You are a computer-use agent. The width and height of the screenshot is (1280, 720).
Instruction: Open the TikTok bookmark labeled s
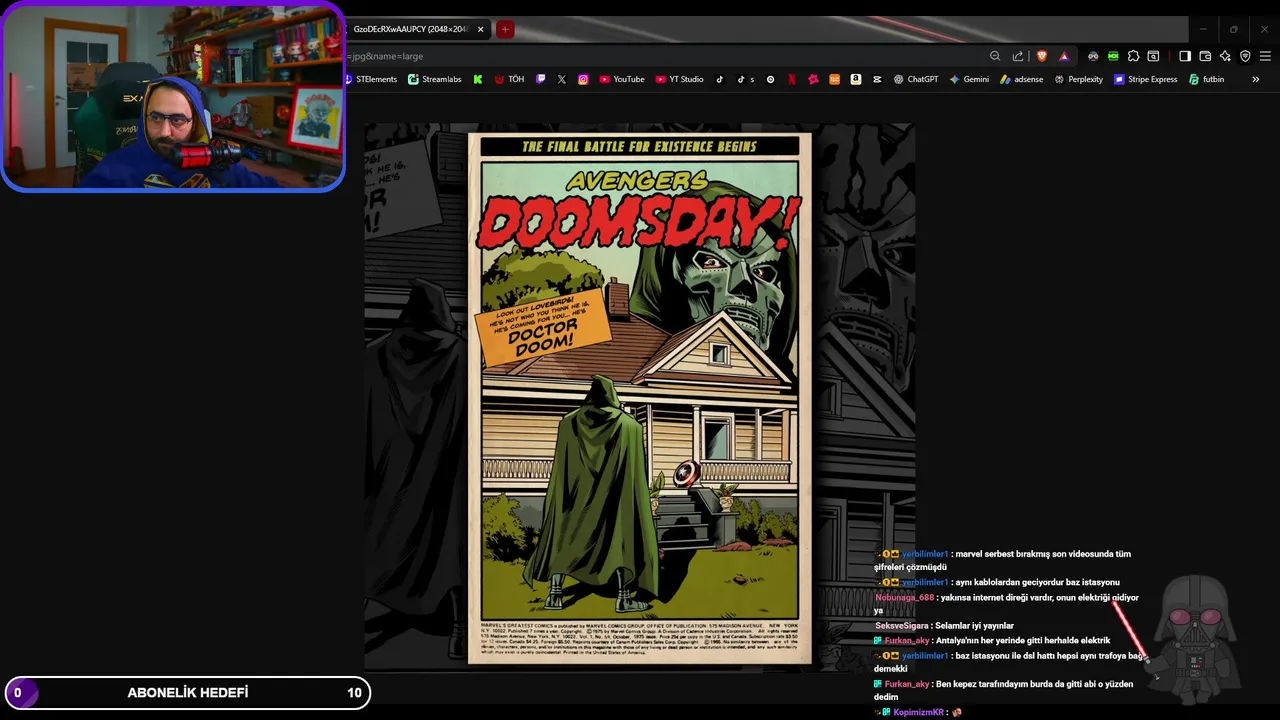click(746, 79)
